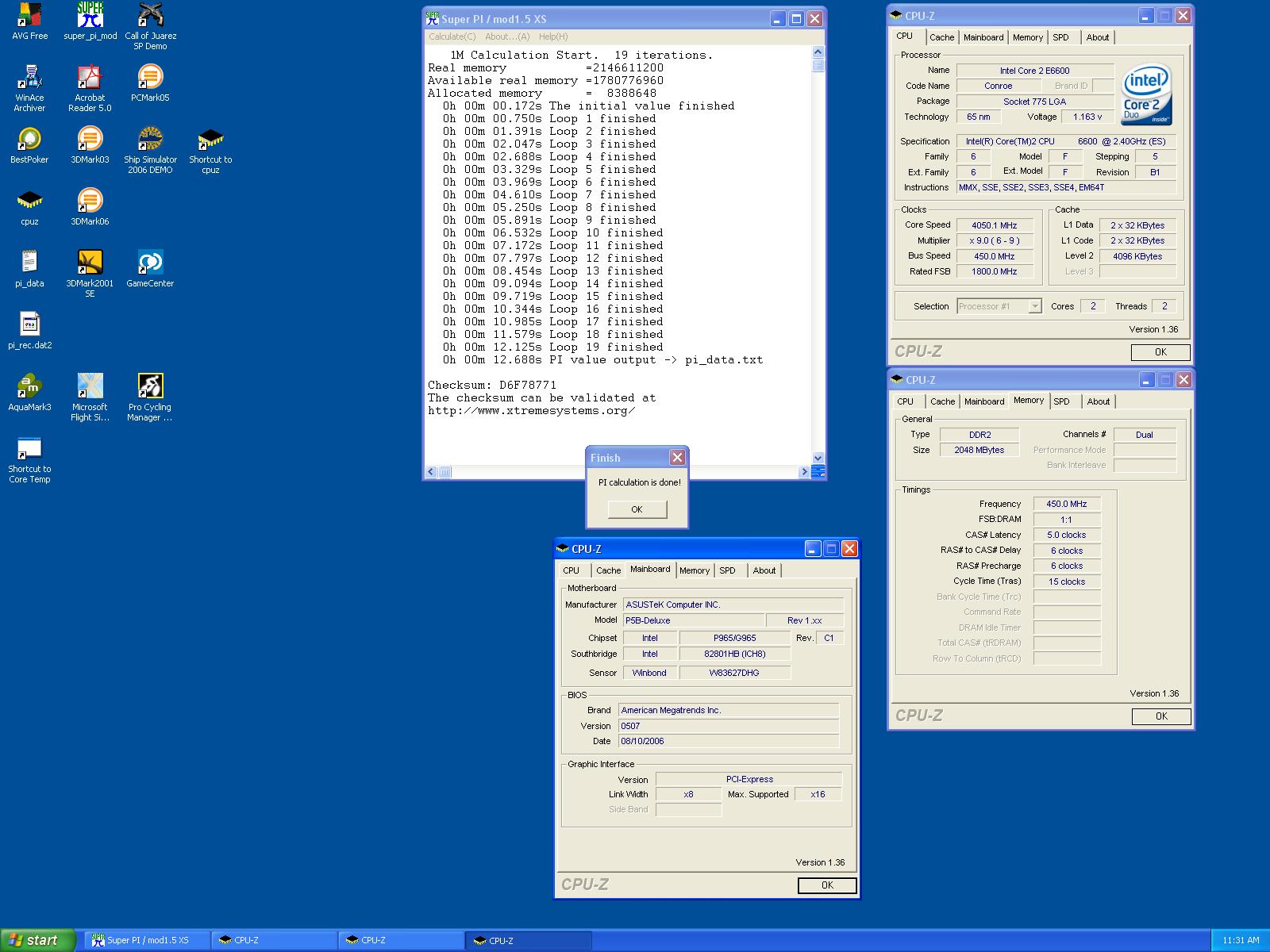Click Super PI vertical scrollbar up arrow
Screen dimensions: 1270x952
tap(818, 52)
